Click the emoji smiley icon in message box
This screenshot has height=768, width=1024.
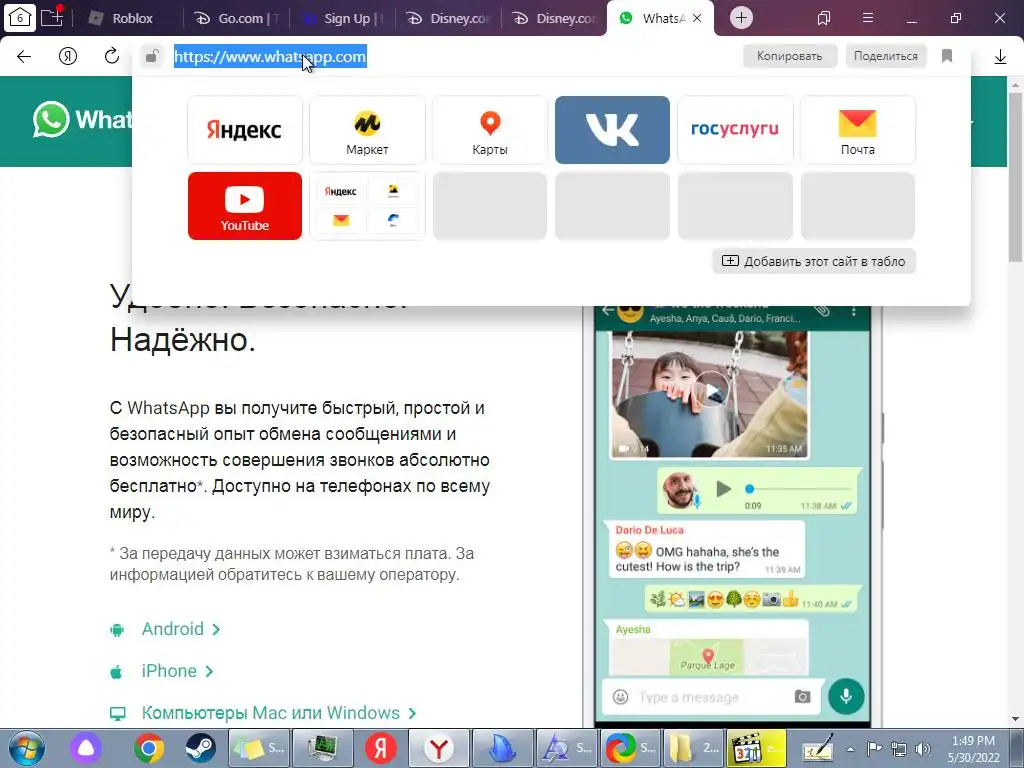(620, 697)
